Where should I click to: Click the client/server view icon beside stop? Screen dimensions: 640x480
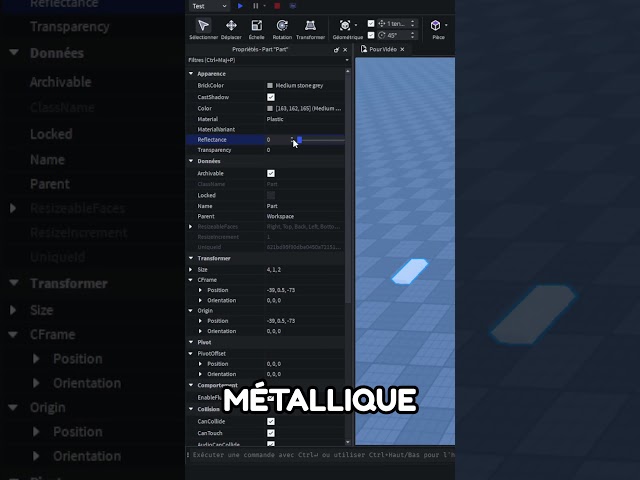(x=293, y=6)
